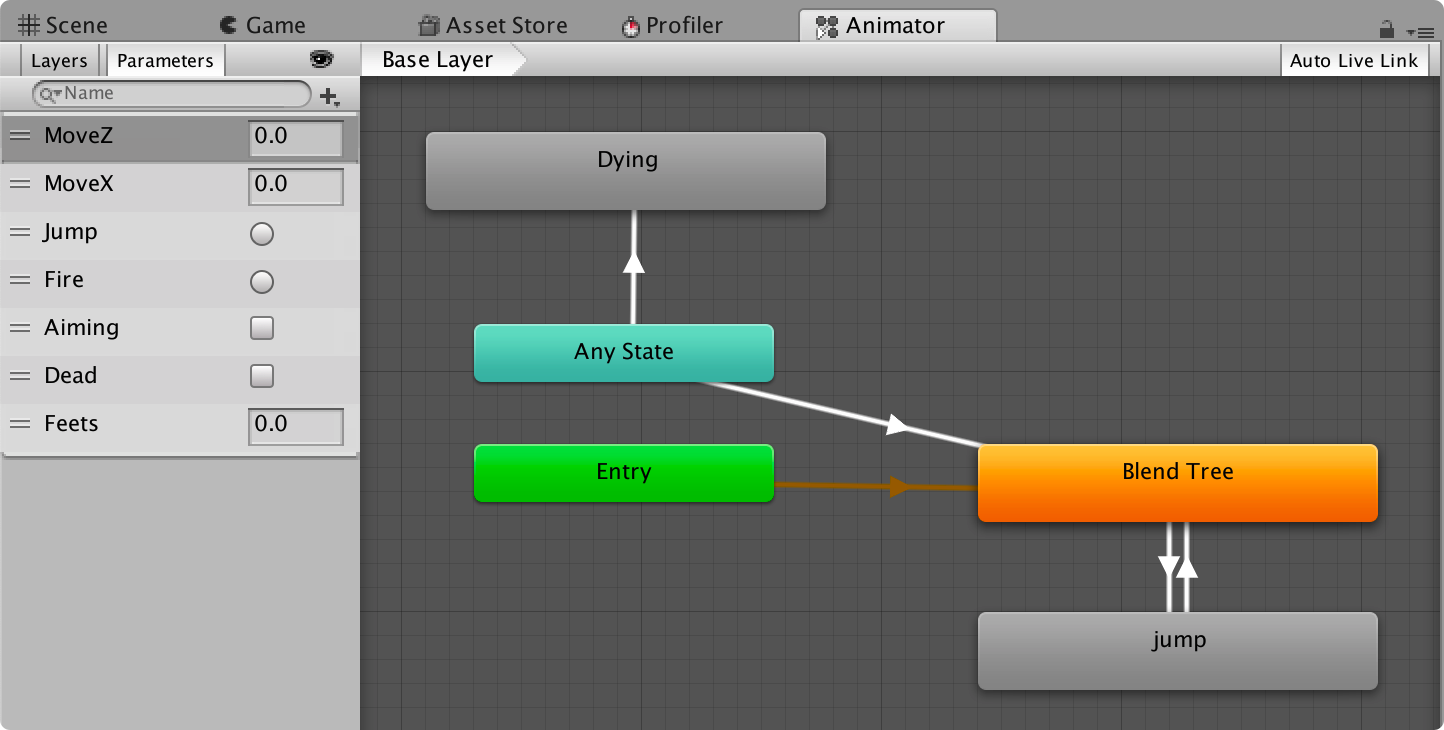Click the drag handle icon beside MoveZ

(20, 136)
